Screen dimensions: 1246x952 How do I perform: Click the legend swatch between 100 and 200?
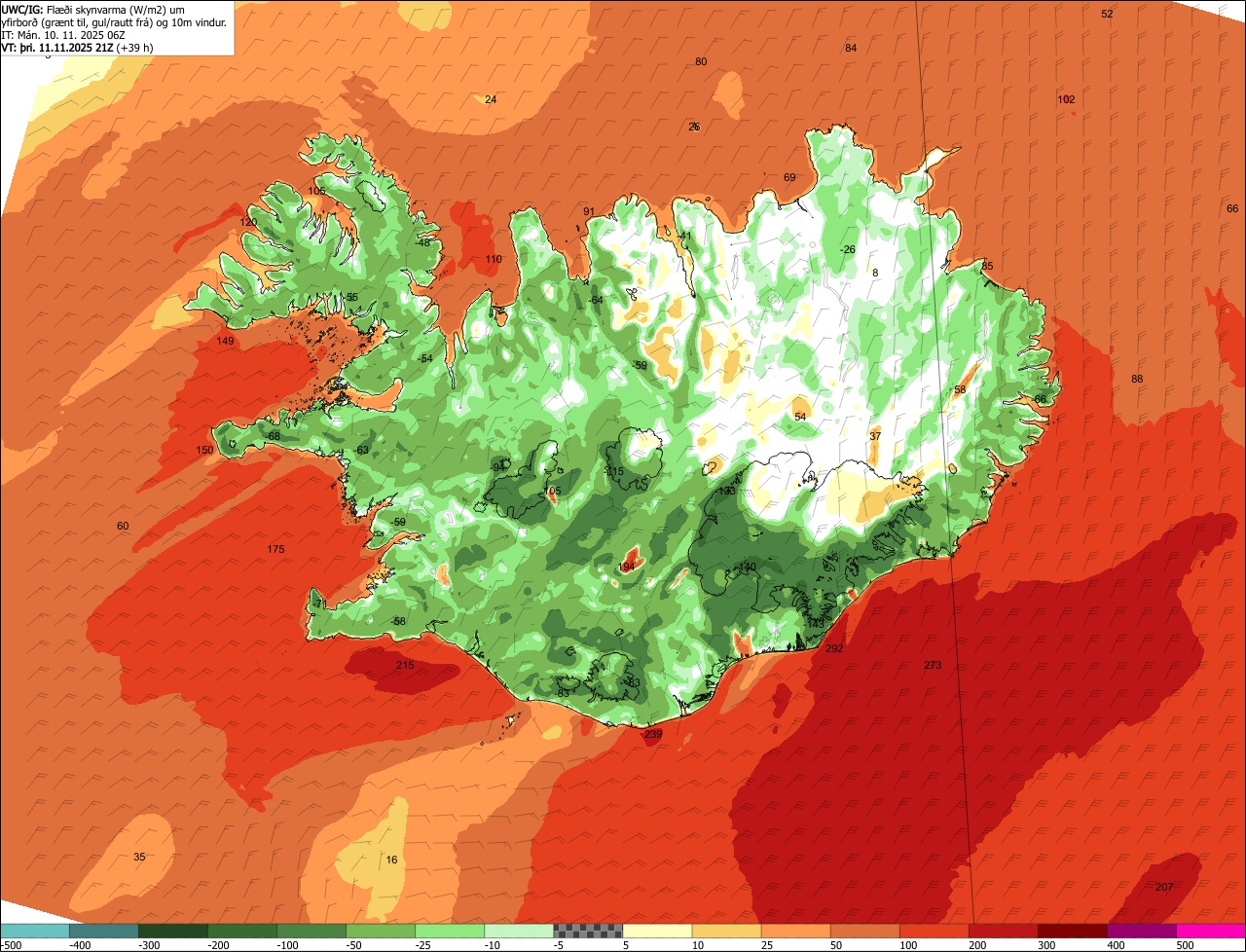pyautogui.click(x=934, y=931)
